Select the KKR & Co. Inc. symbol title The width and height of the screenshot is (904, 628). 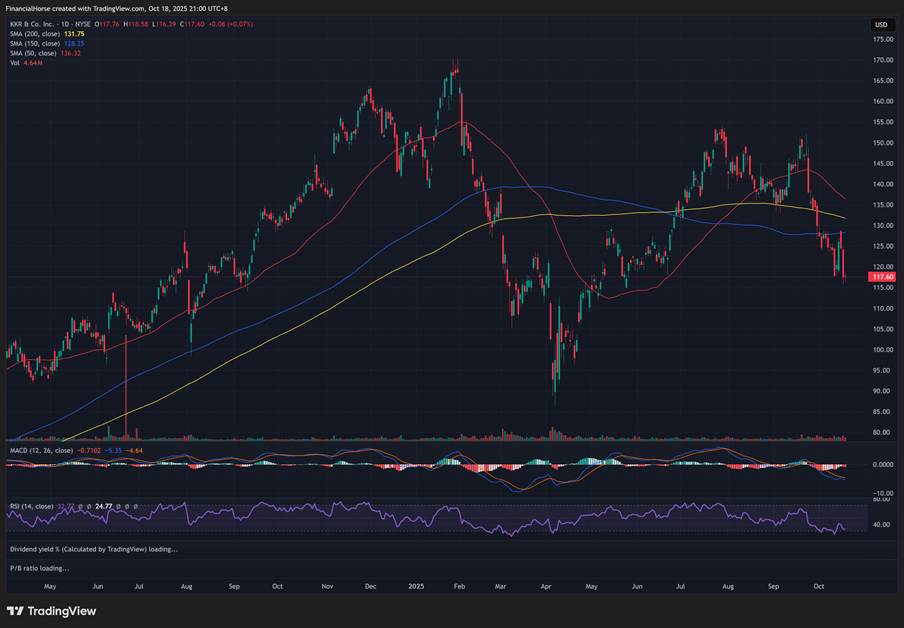pyautogui.click(x=31, y=25)
